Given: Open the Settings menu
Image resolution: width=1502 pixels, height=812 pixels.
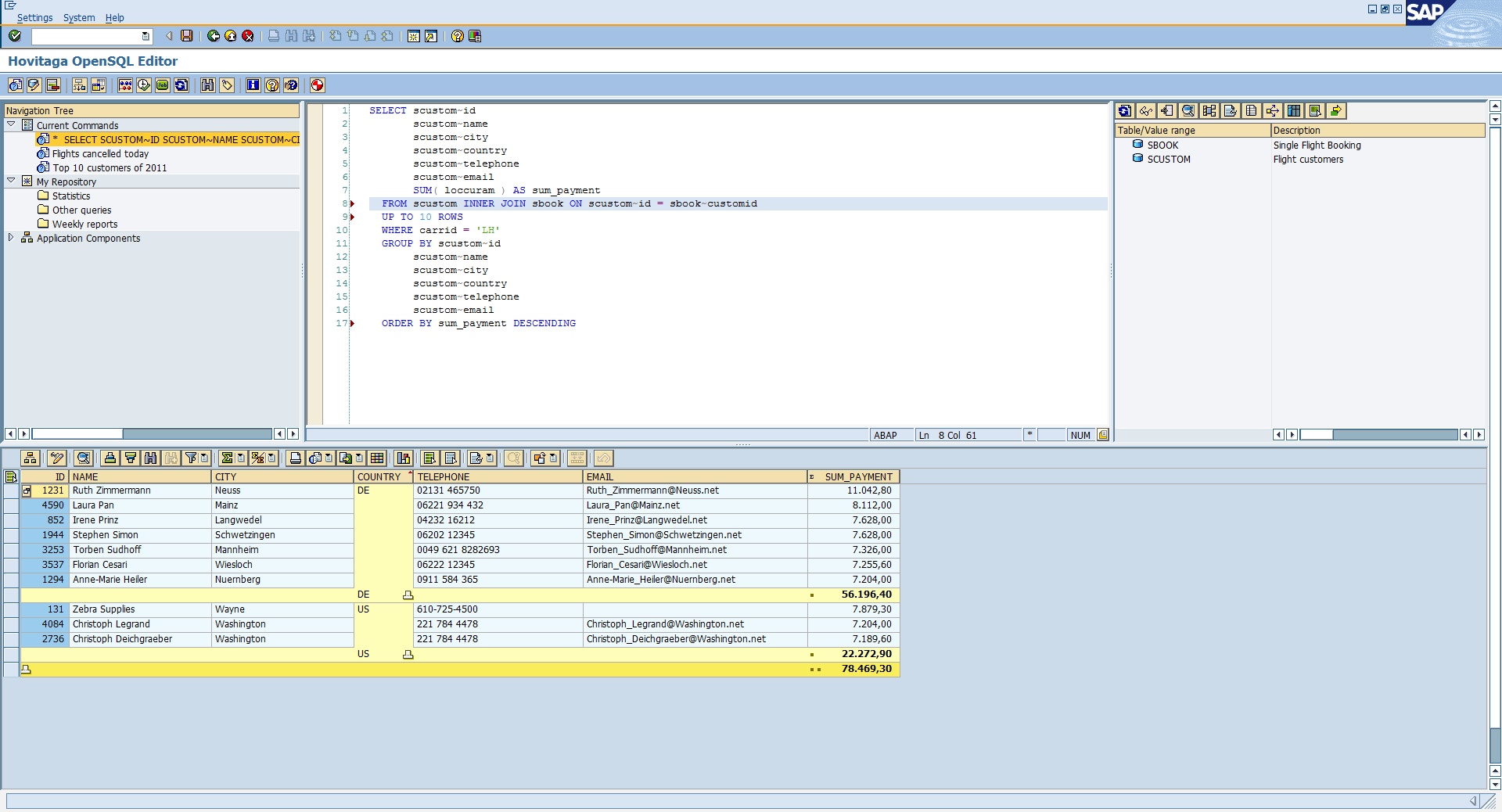Looking at the screenshot, I should (x=34, y=17).
